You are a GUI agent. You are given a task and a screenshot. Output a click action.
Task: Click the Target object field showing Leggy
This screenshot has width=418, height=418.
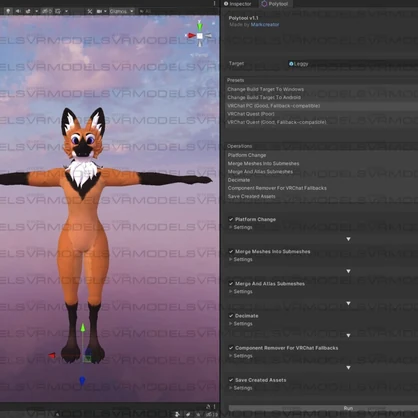point(353,64)
